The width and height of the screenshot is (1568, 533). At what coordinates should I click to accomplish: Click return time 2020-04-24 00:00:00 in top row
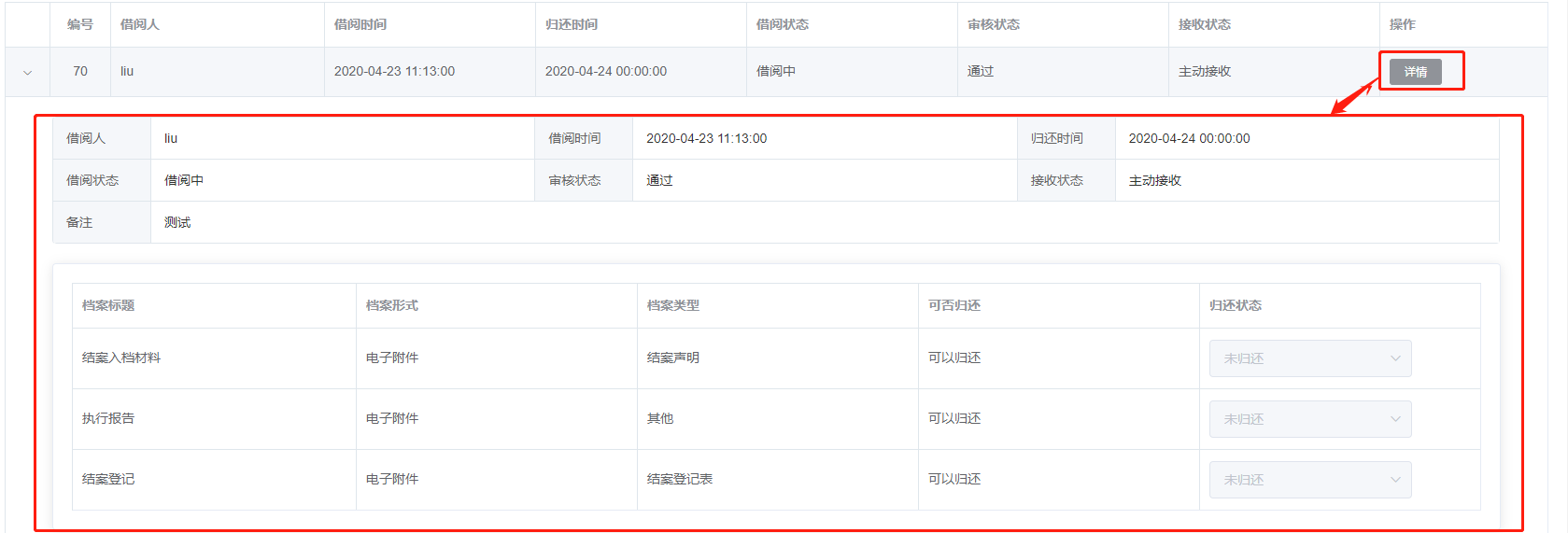click(606, 71)
